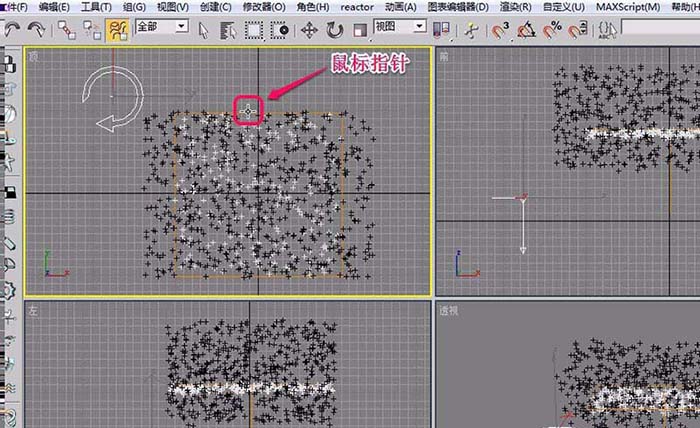Click the stacked cubes icon in reactor toolbar
Screen dimensions: 700x428
pos(9,64)
